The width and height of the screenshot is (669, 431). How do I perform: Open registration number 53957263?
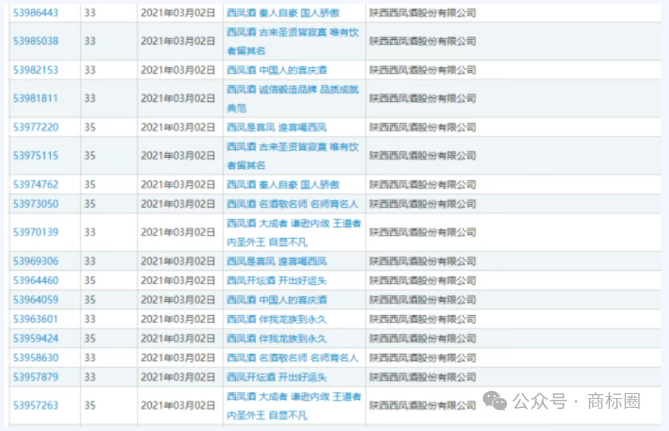click(x=35, y=405)
